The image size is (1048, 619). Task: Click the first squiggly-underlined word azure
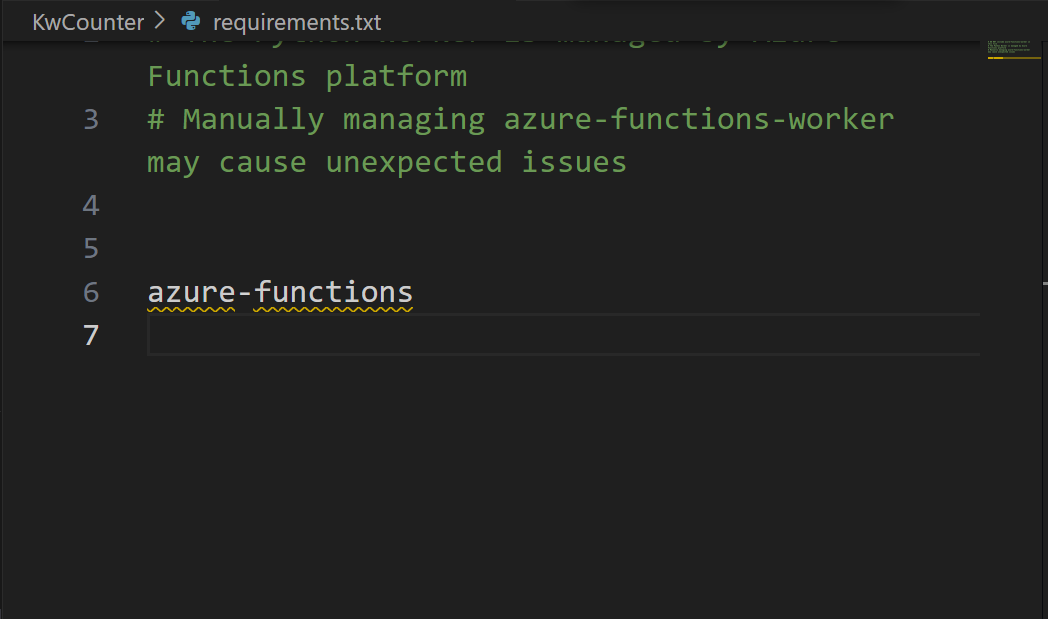tap(188, 292)
